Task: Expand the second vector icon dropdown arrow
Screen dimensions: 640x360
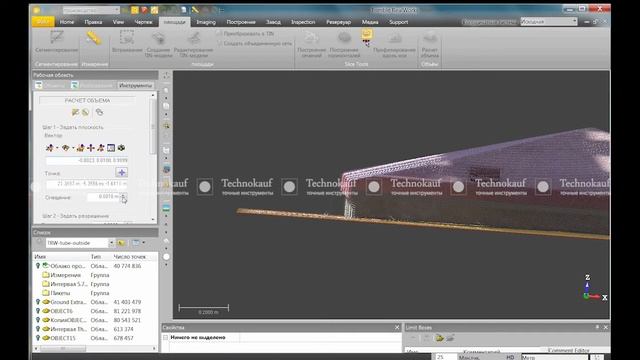Action: [73, 148]
